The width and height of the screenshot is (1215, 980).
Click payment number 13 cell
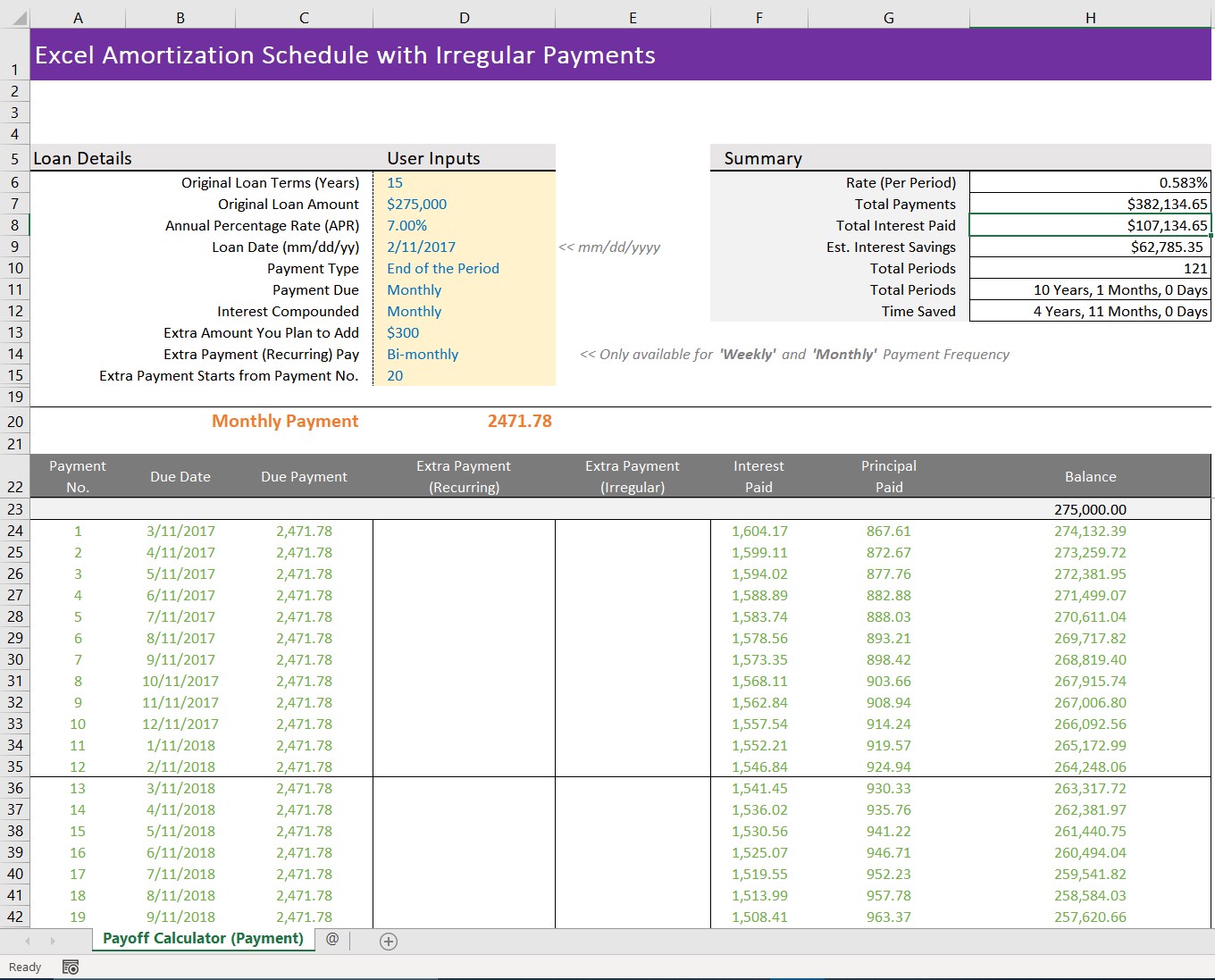[78, 788]
